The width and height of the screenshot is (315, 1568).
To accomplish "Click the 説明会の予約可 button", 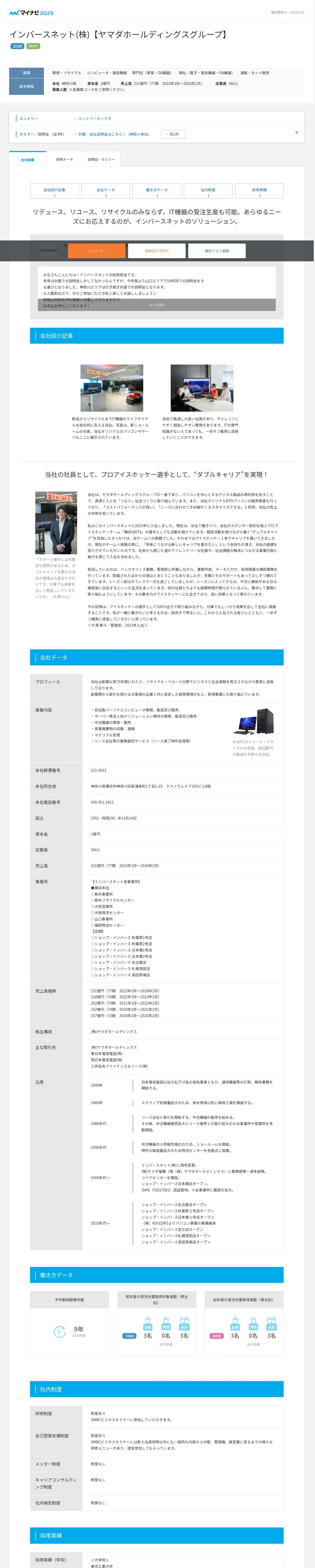I will click(157, 251).
